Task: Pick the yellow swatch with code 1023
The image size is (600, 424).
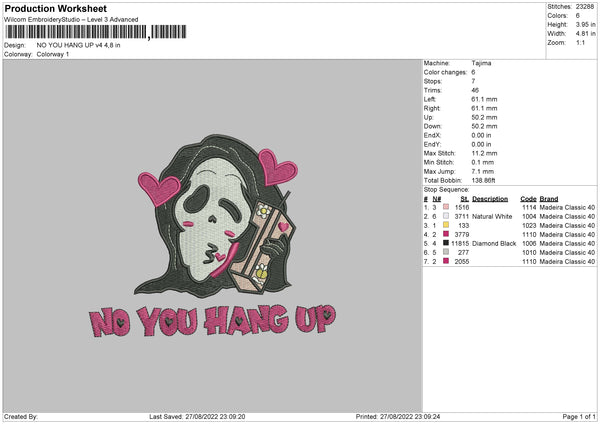Action: click(443, 225)
